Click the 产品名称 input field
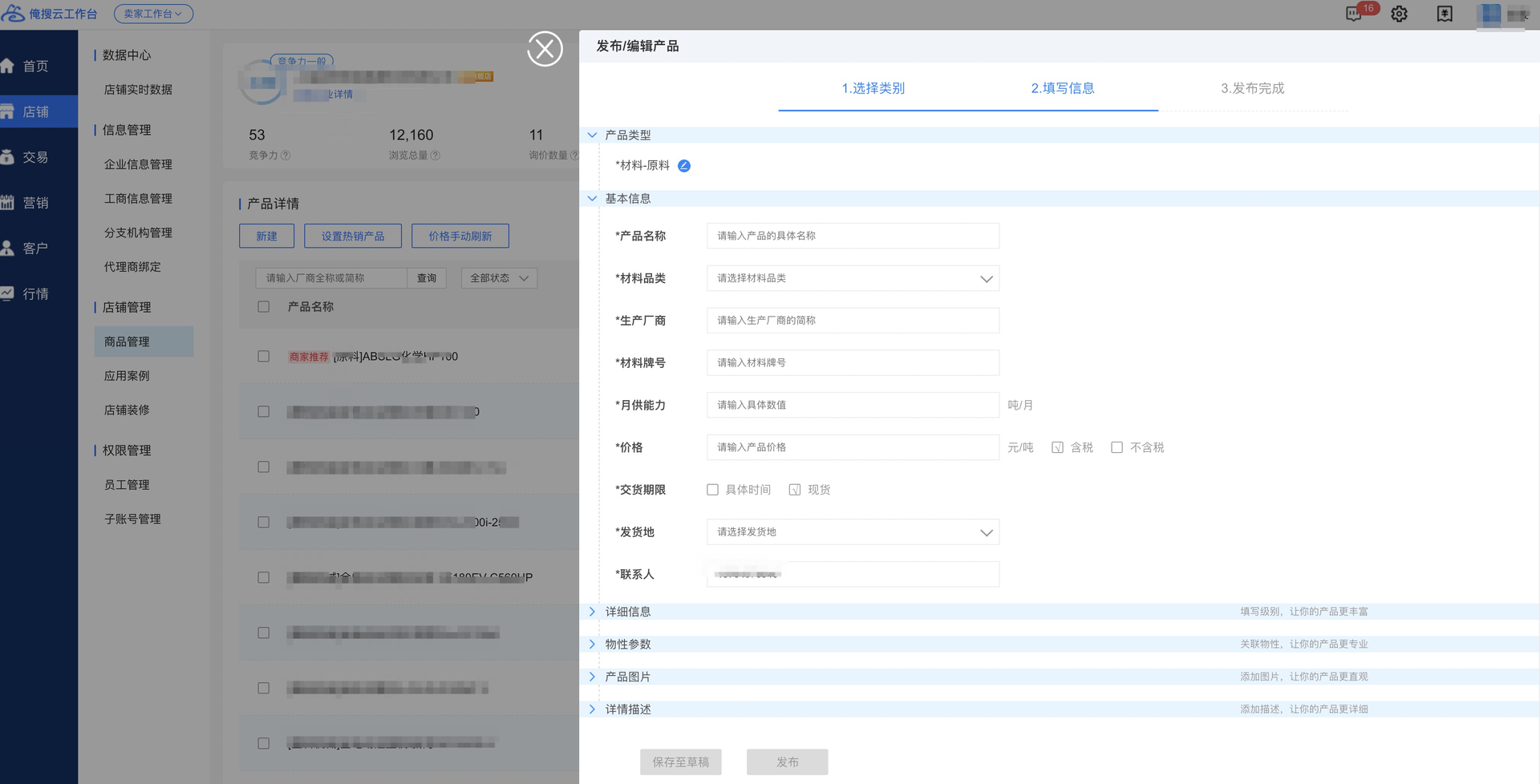The height and width of the screenshot is (784, 1540). point(853,236)
